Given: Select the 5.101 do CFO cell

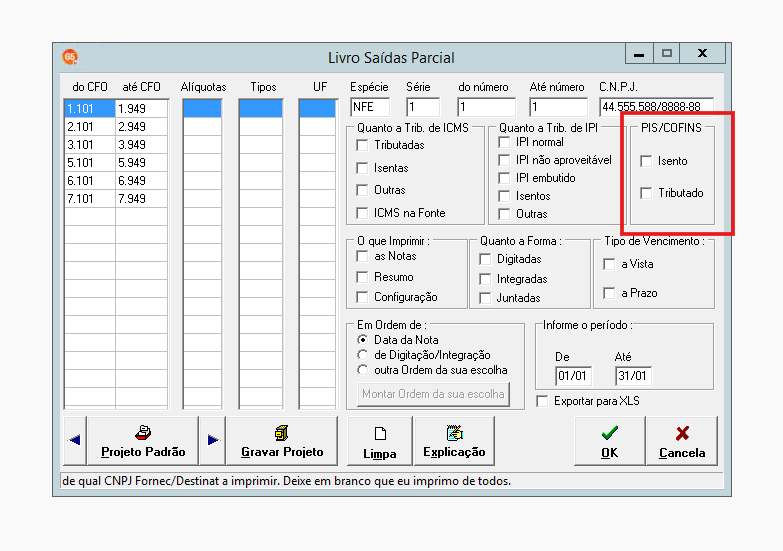Looking at the screenshot, I should pos(90,163).
